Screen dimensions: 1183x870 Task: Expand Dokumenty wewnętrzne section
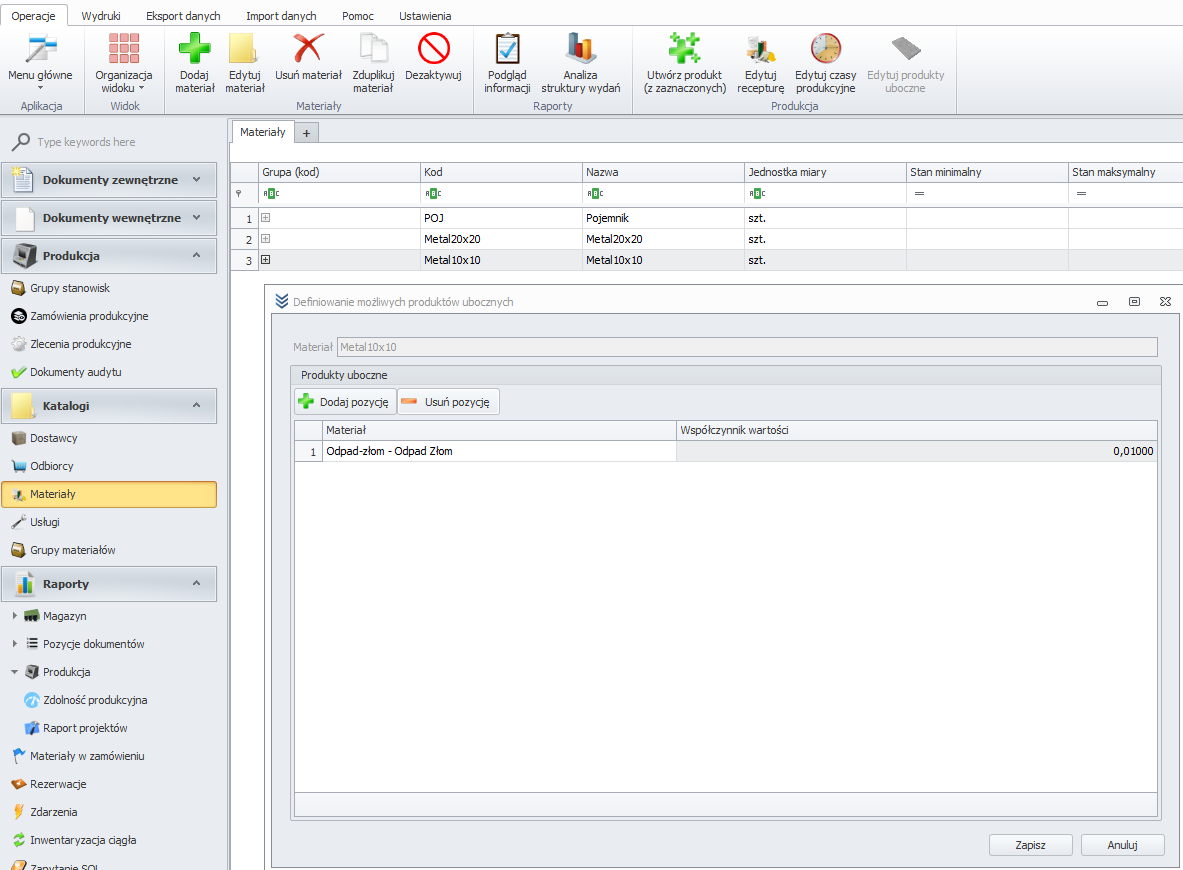(109, 218)
